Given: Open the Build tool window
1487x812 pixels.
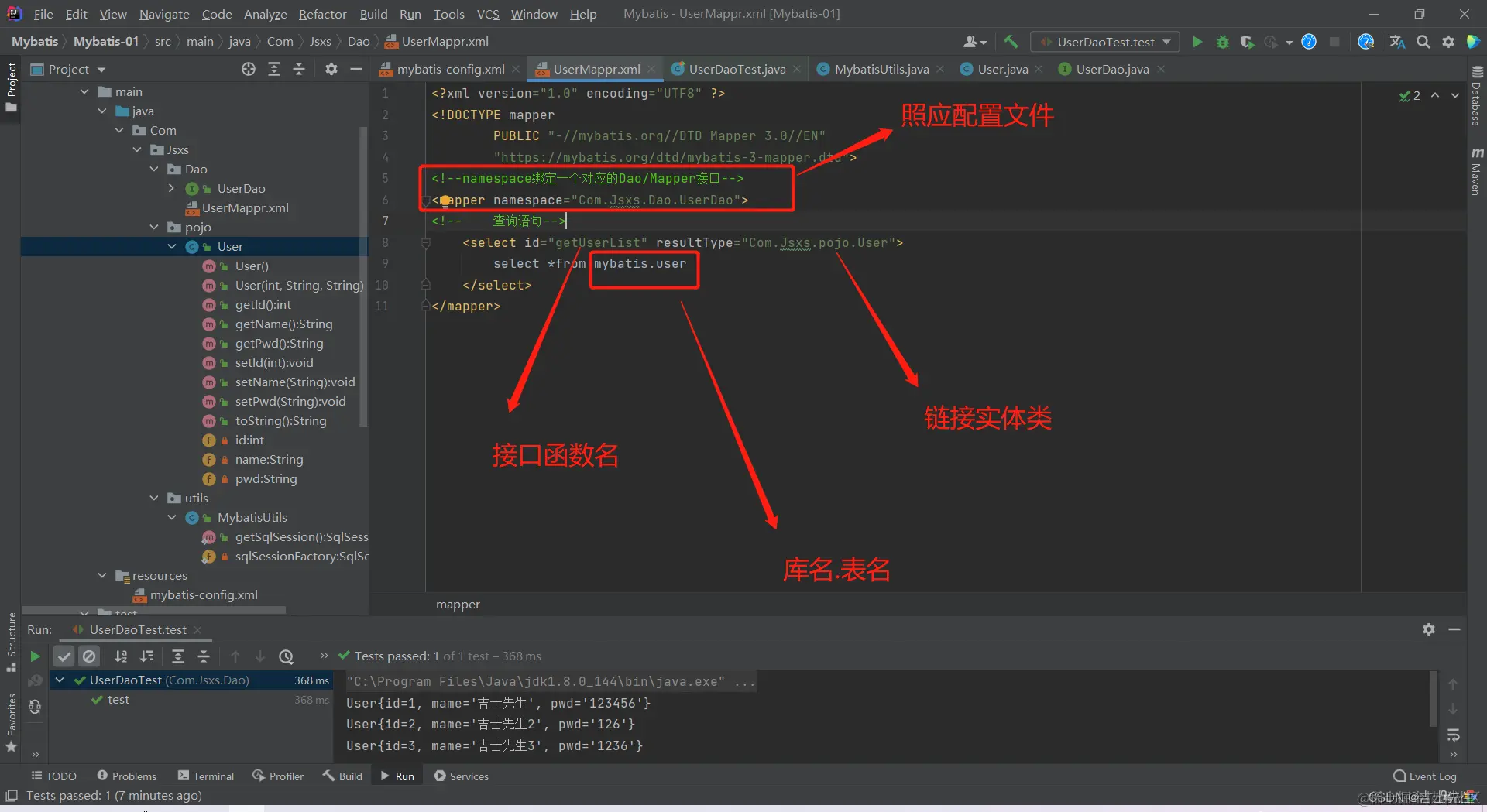Looking at the screenshot, I should [342, 776].
